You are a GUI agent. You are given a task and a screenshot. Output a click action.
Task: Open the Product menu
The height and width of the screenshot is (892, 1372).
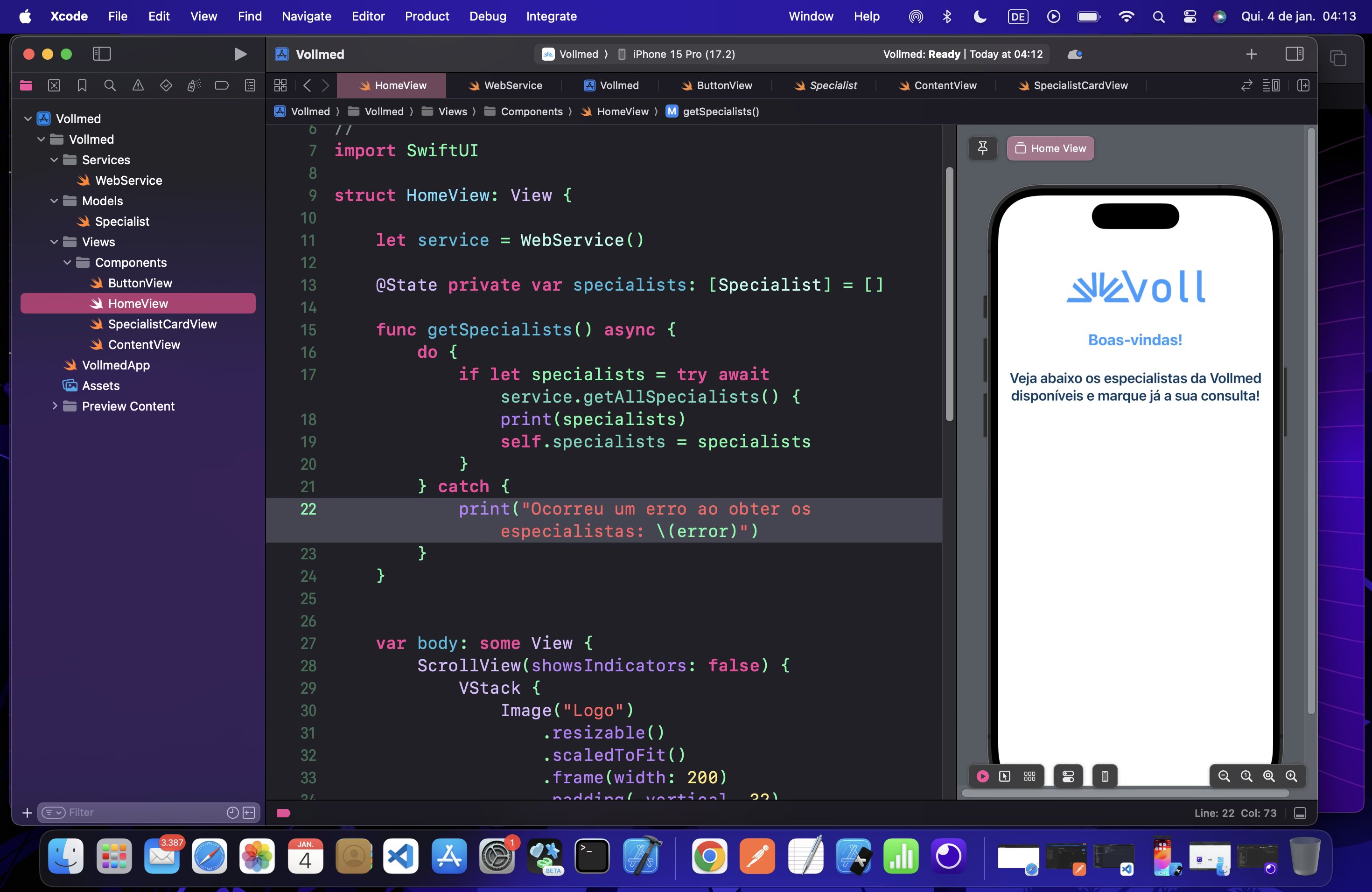pos(427,16)
